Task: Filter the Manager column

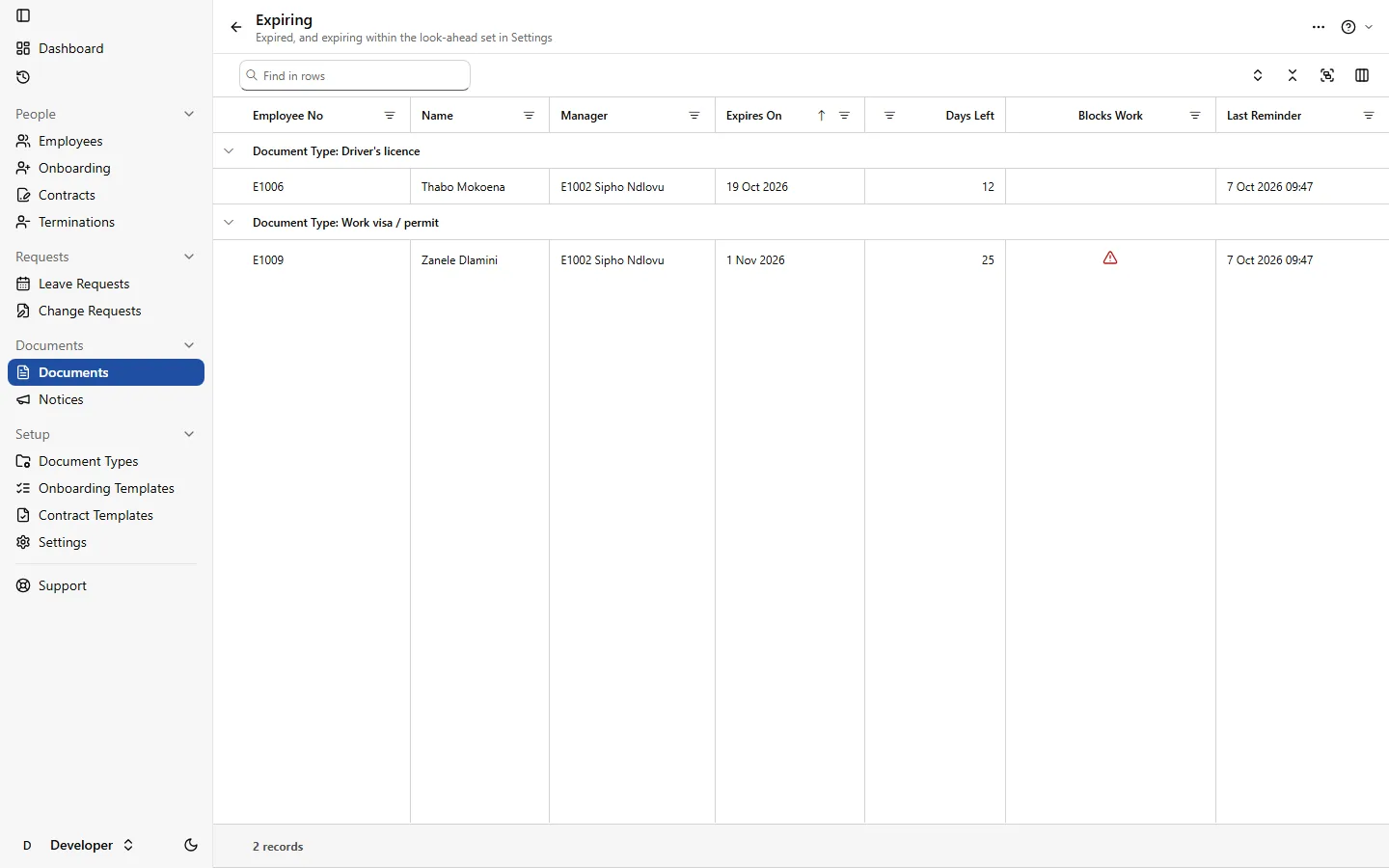Action: [x=694, y=116]
